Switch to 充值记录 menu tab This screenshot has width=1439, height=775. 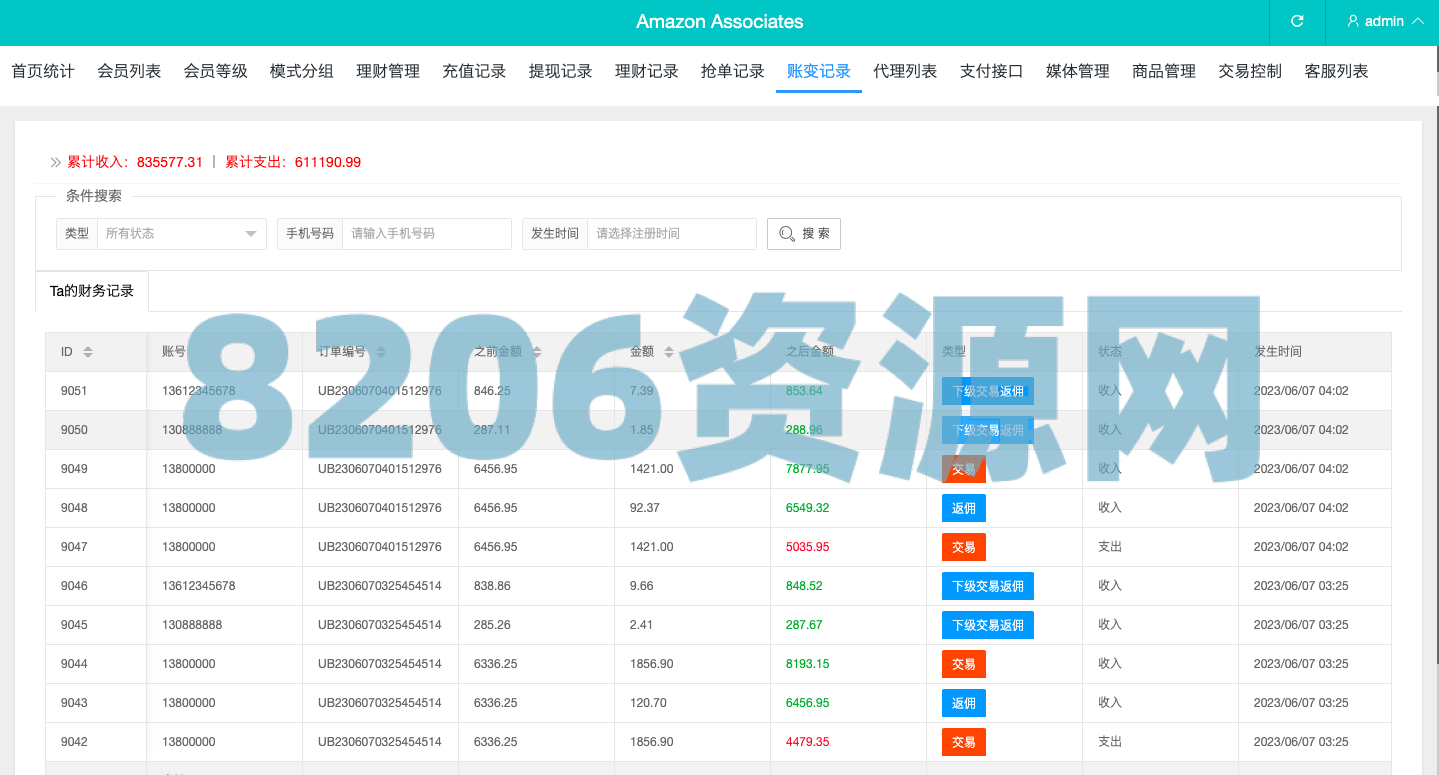474,71
